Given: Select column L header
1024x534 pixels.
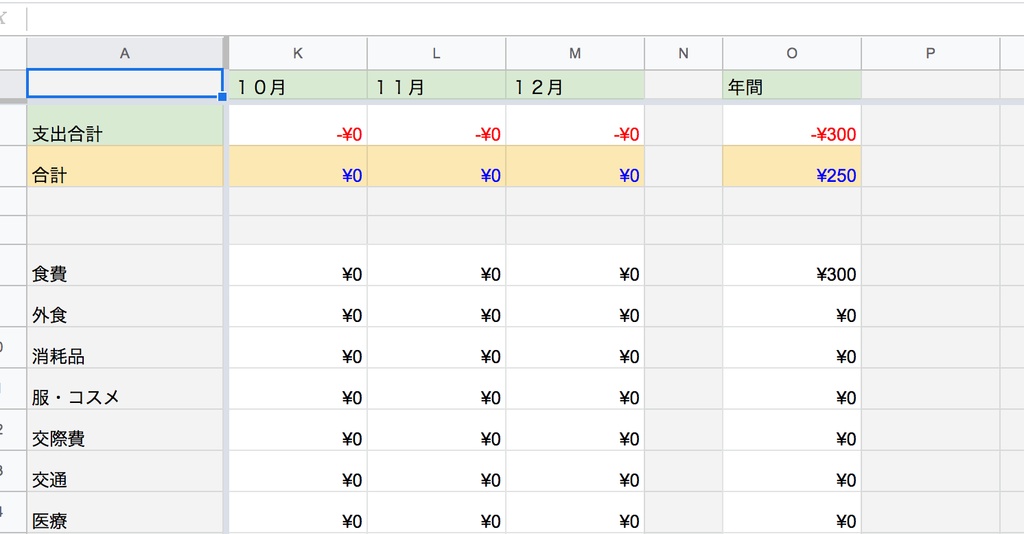Looking at the screenshot, I should 436,54.
